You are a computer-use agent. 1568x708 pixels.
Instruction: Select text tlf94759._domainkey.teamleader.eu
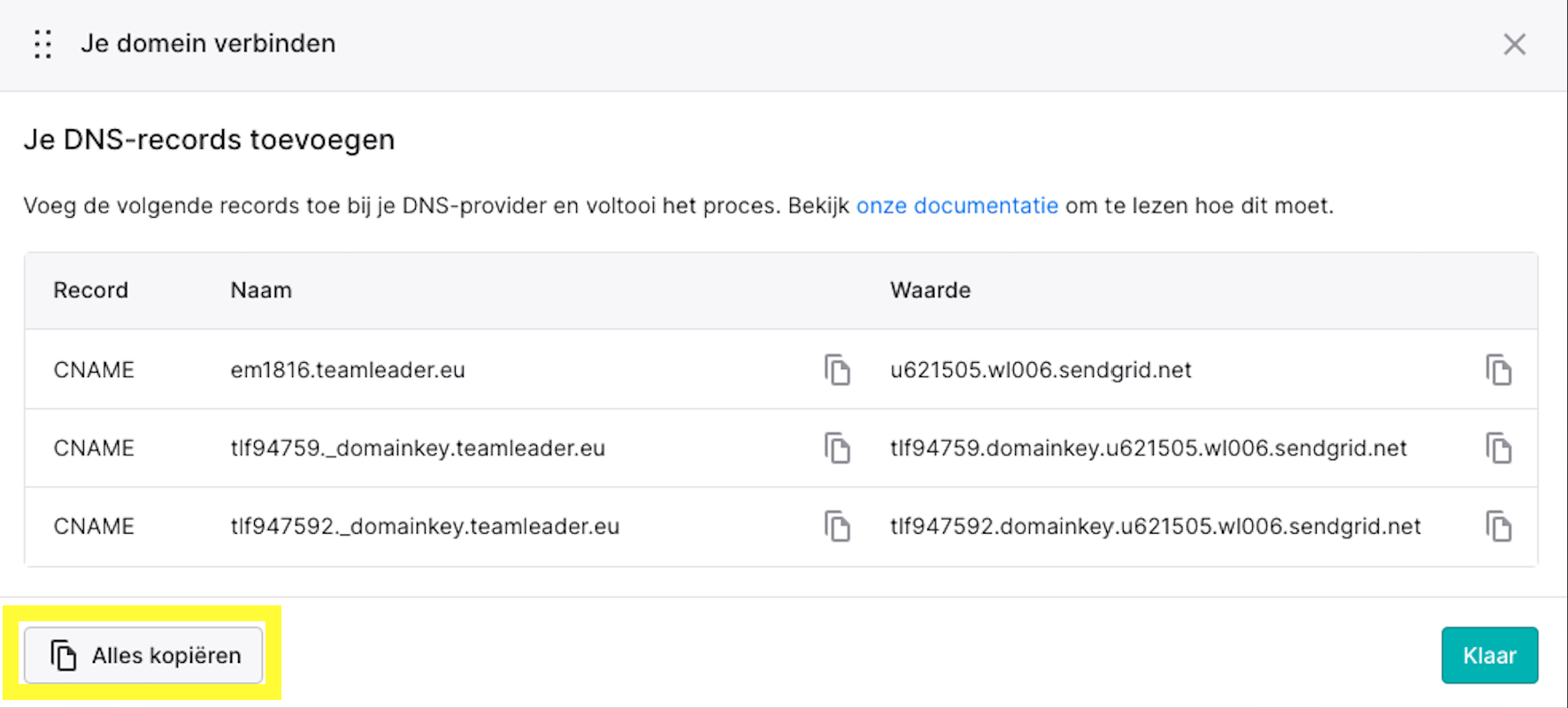pos(418,448)
